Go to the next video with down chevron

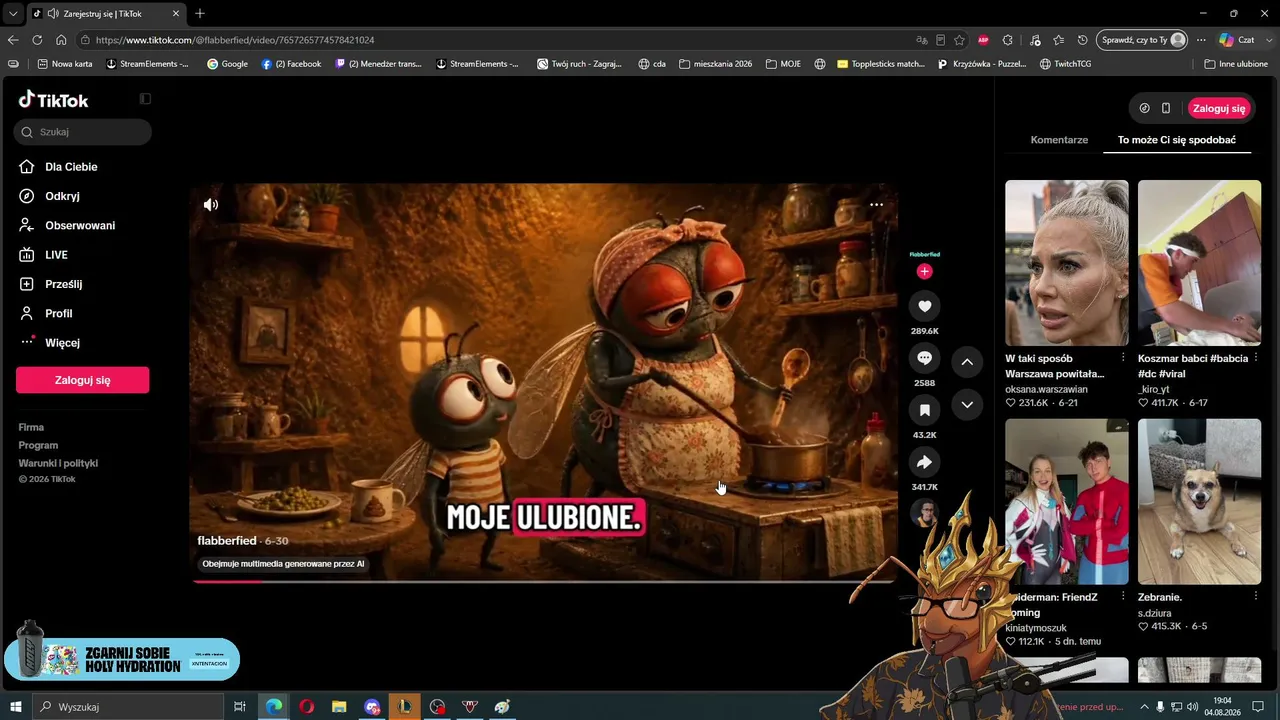[967, 405]
